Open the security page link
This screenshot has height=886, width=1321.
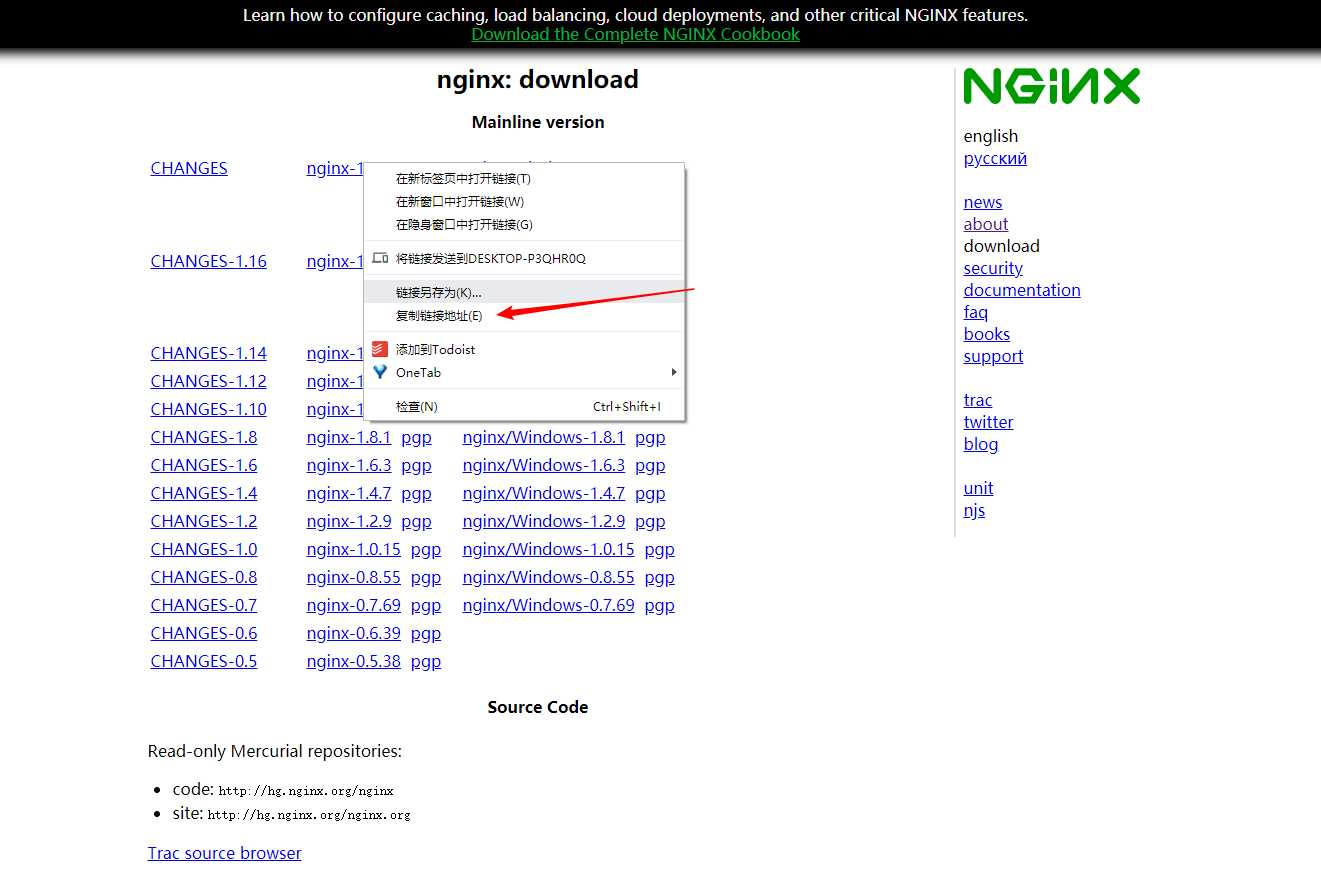point(993,268)
